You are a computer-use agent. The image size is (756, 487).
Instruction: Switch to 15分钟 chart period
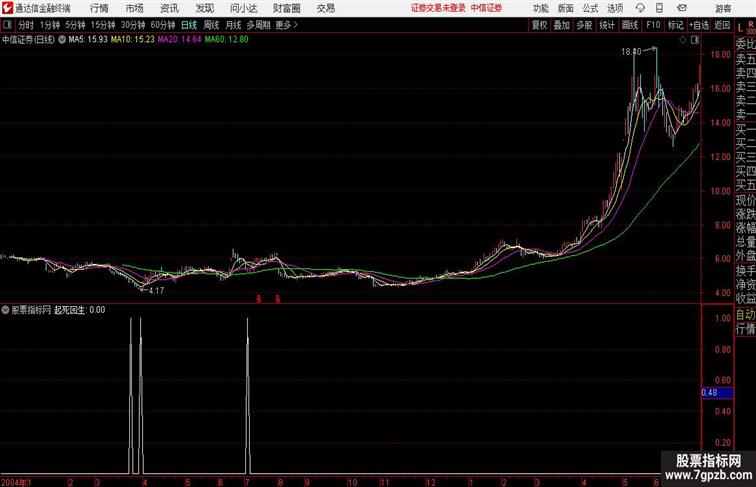click(x=103, y=25)
